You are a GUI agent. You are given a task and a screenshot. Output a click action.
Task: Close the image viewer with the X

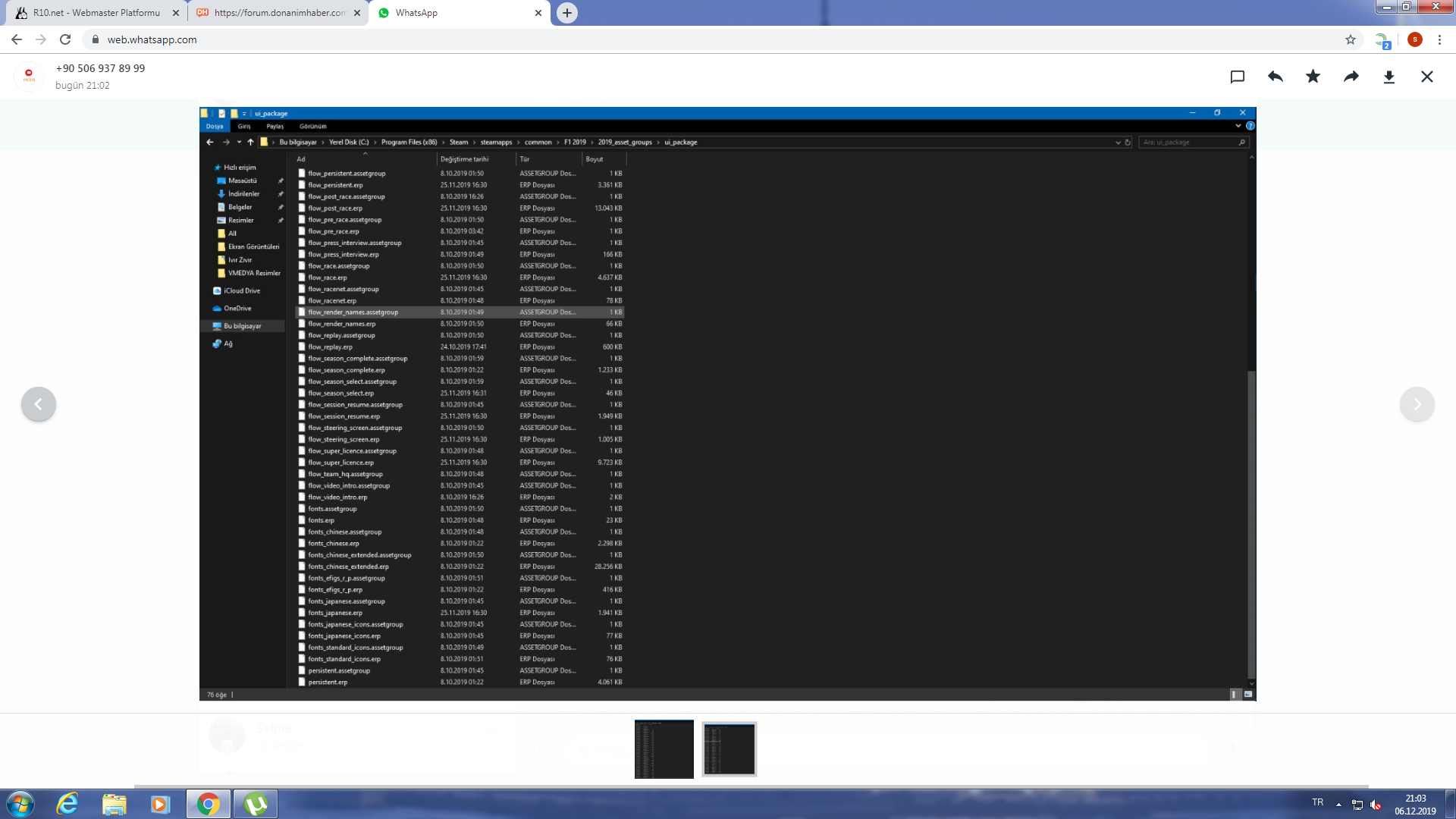pyautogui.click(x=1427, y=77)
